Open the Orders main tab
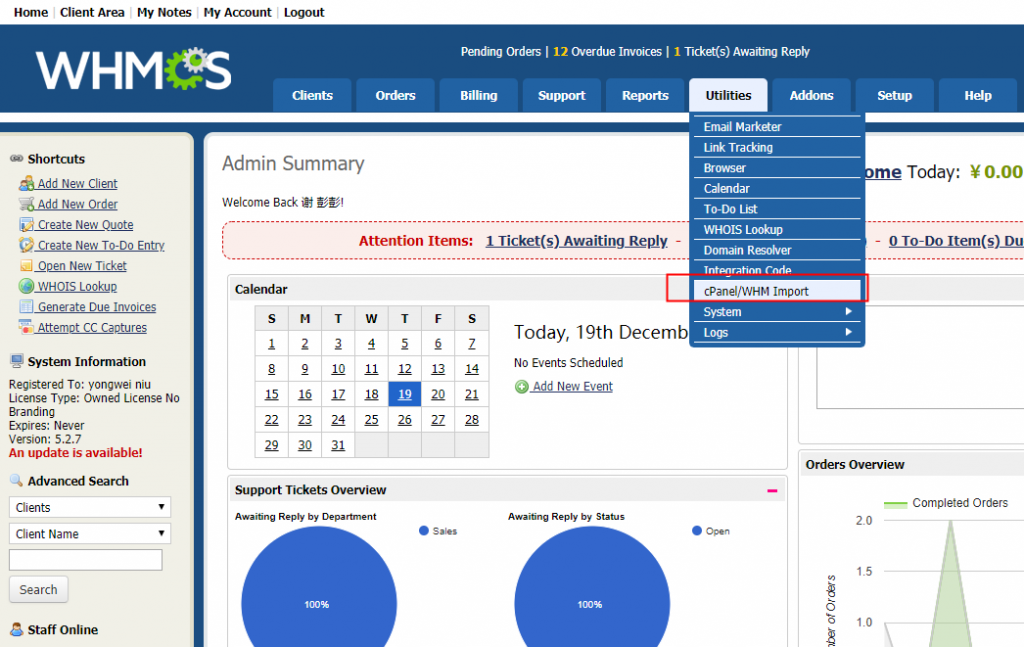Viewport: 1024px width, 647px height. point(395,95)
